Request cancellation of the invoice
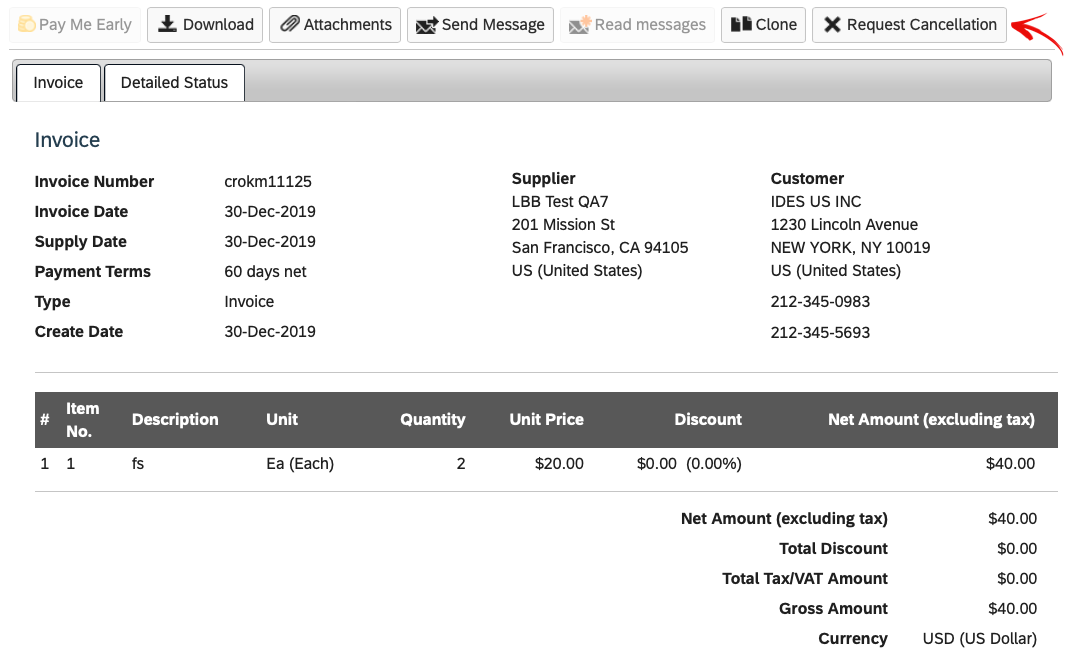The width and height of the screenshot is (1082, 671). pyautogui.click(x=908, y=25)
